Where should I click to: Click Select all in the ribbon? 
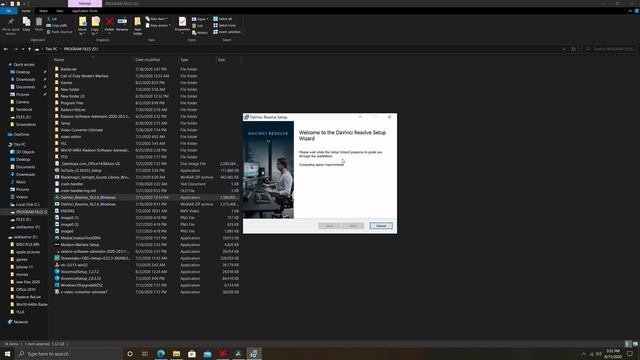click(222, 19)
